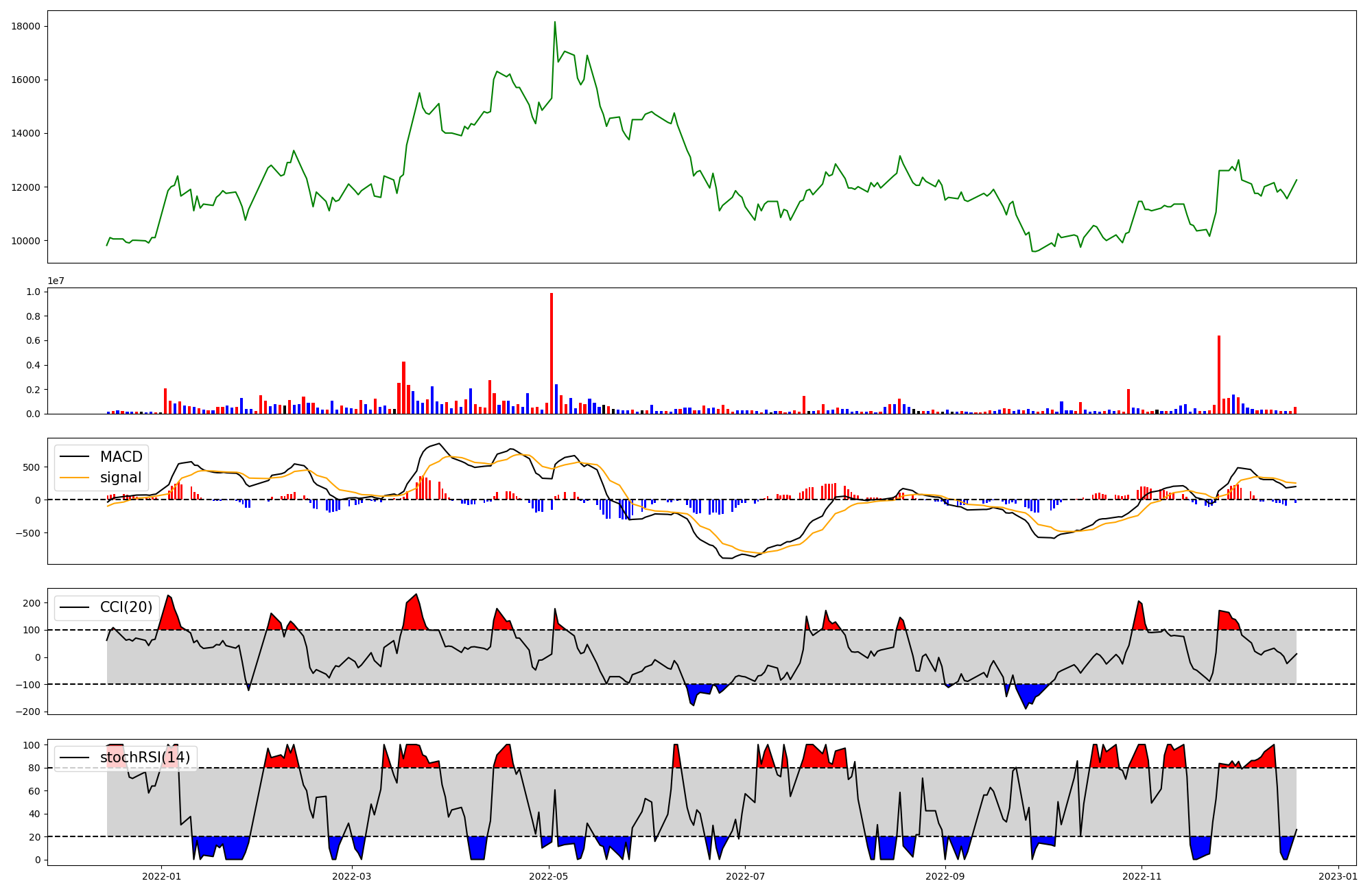Click the 2022-09 date tick label
This screenshot has width=1372, height=892.
945,876
